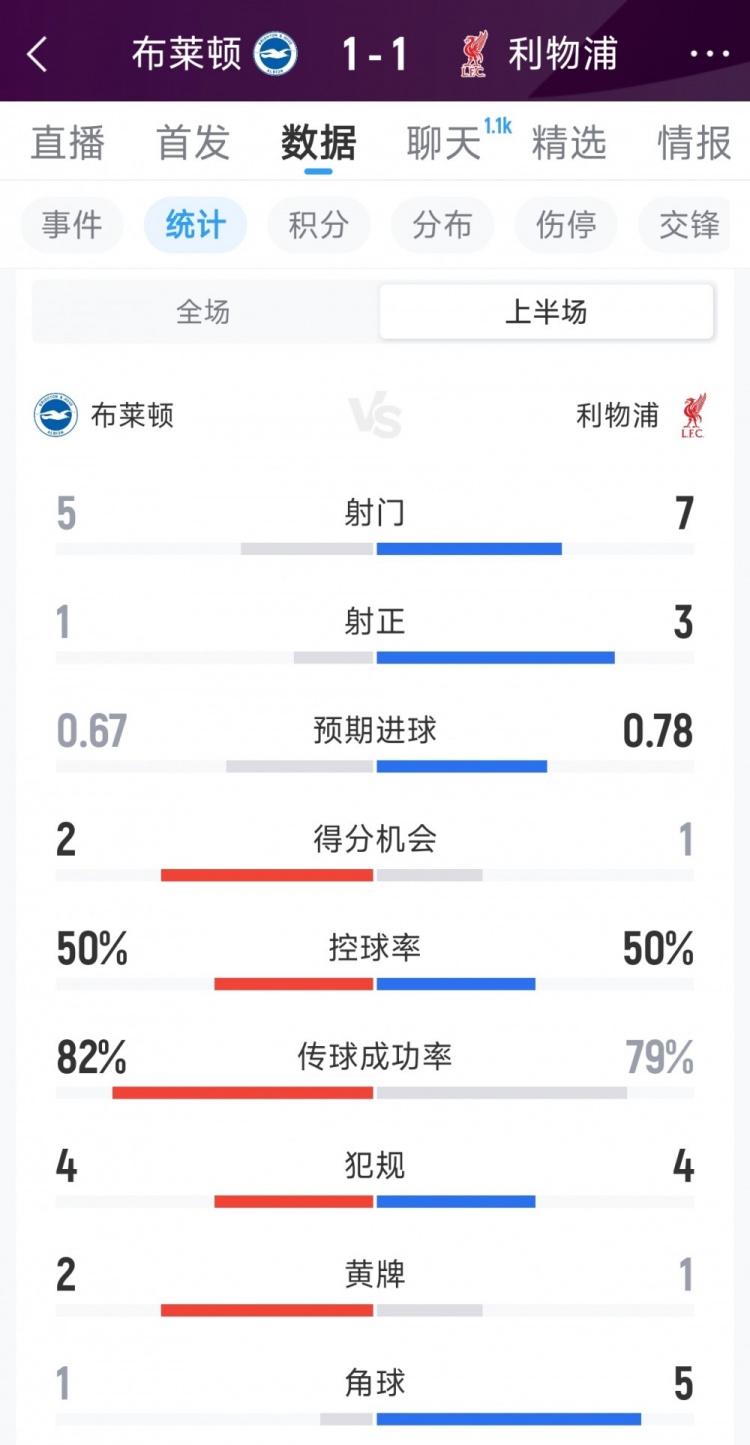Switch to 全场 full match stats
Image resolution: width=750 pixels, height=1445 pixels.
tap(204, 312)
